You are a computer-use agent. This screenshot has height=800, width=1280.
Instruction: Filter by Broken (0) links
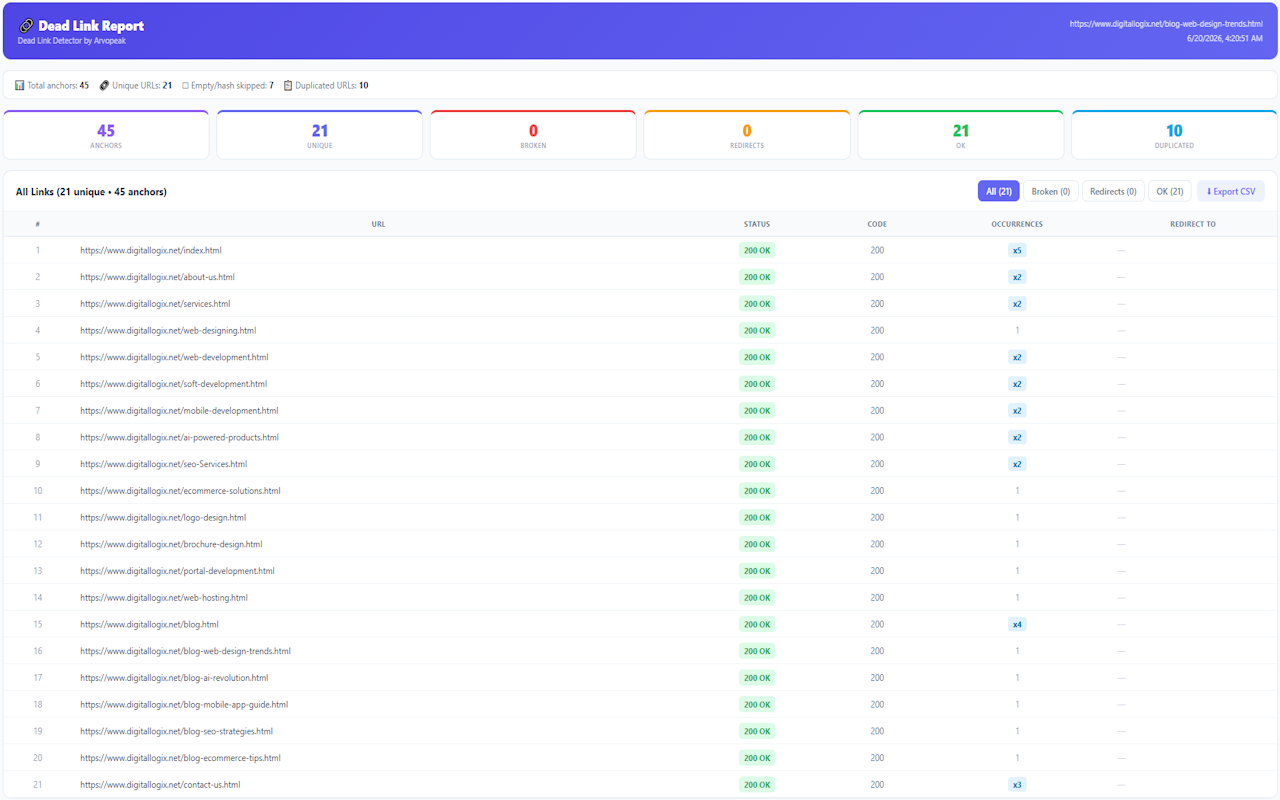(1050, 191)
